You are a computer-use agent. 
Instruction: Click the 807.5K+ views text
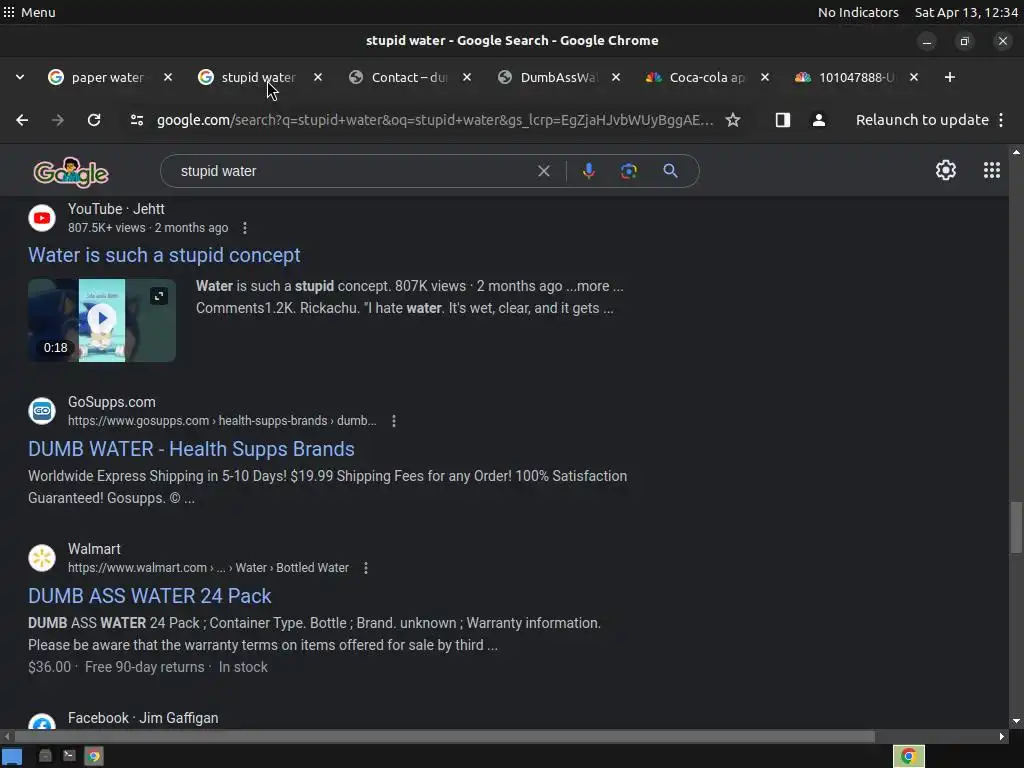[106, 228]
